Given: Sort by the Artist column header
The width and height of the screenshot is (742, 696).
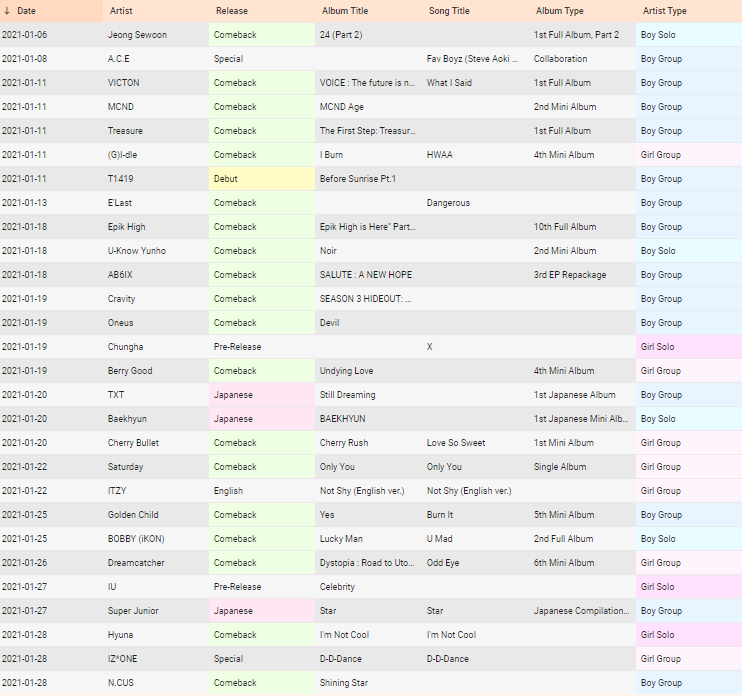Looking at the screenshot, I should 156,11.
